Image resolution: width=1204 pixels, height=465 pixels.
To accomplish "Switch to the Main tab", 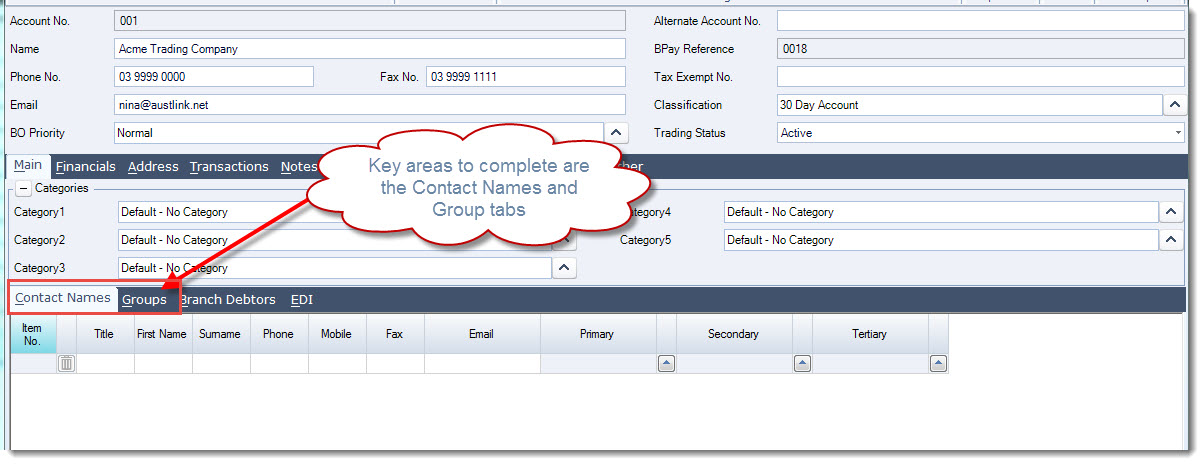I will coord(28,166).
